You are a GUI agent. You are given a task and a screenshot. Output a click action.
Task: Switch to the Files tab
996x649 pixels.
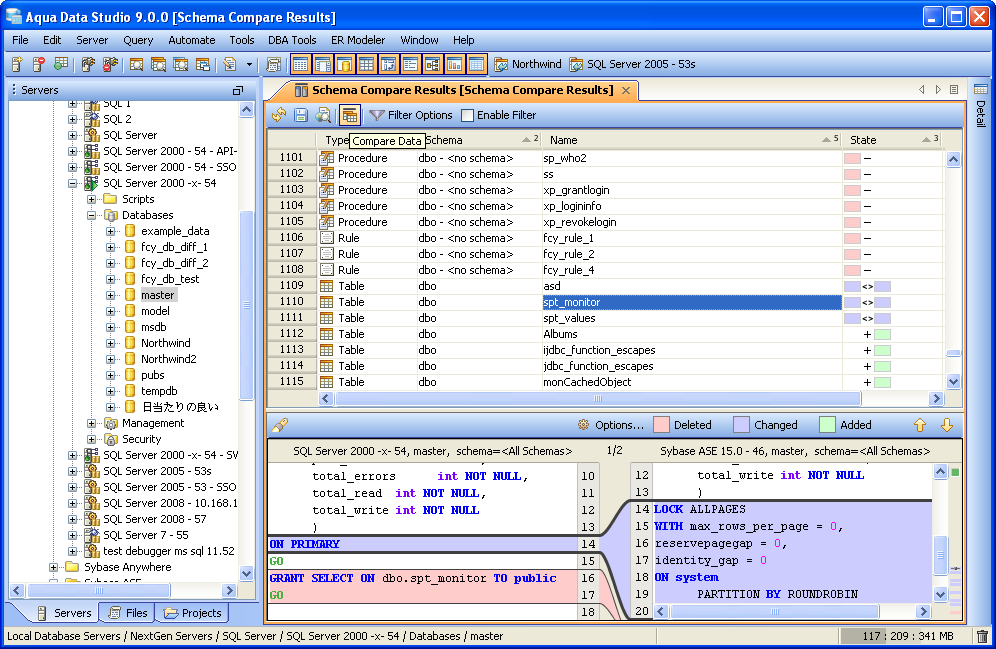[127, 613]
